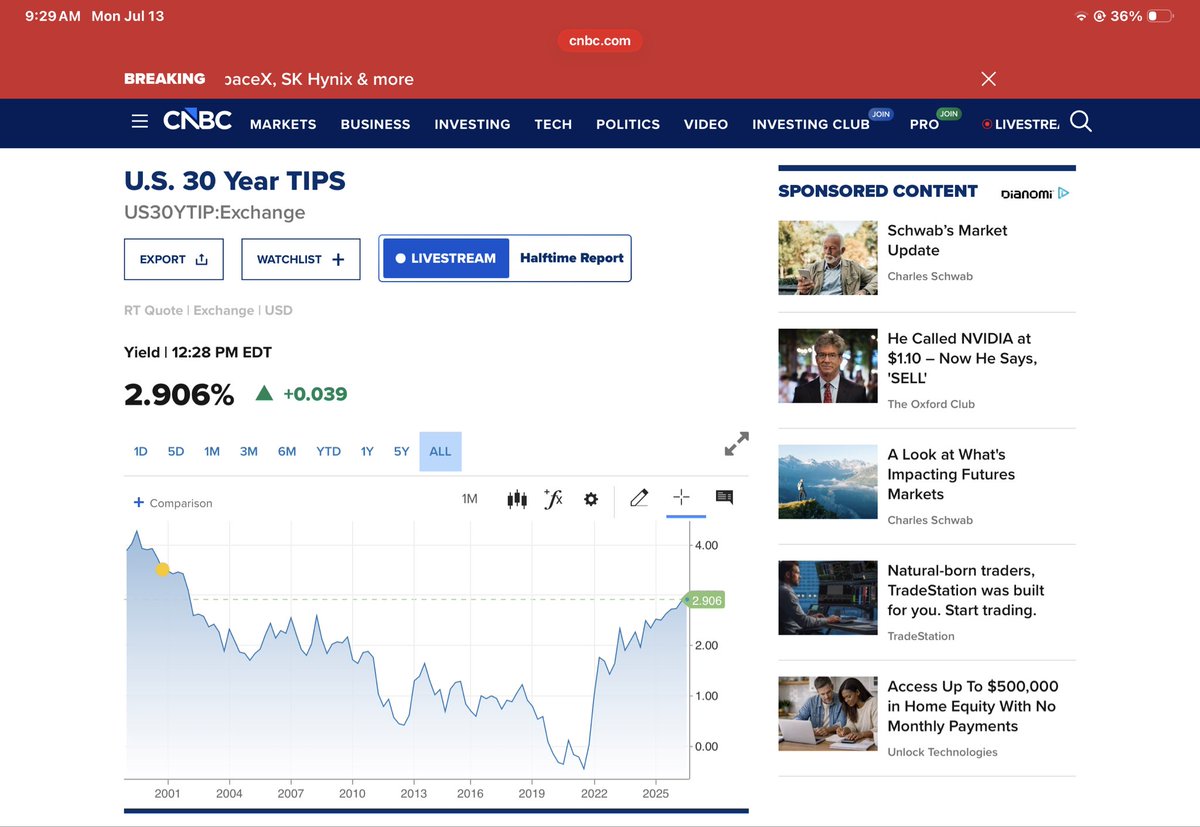Open Schwab's Market Update thumbnail
1200x827 pixels.
tap(828, 258)
